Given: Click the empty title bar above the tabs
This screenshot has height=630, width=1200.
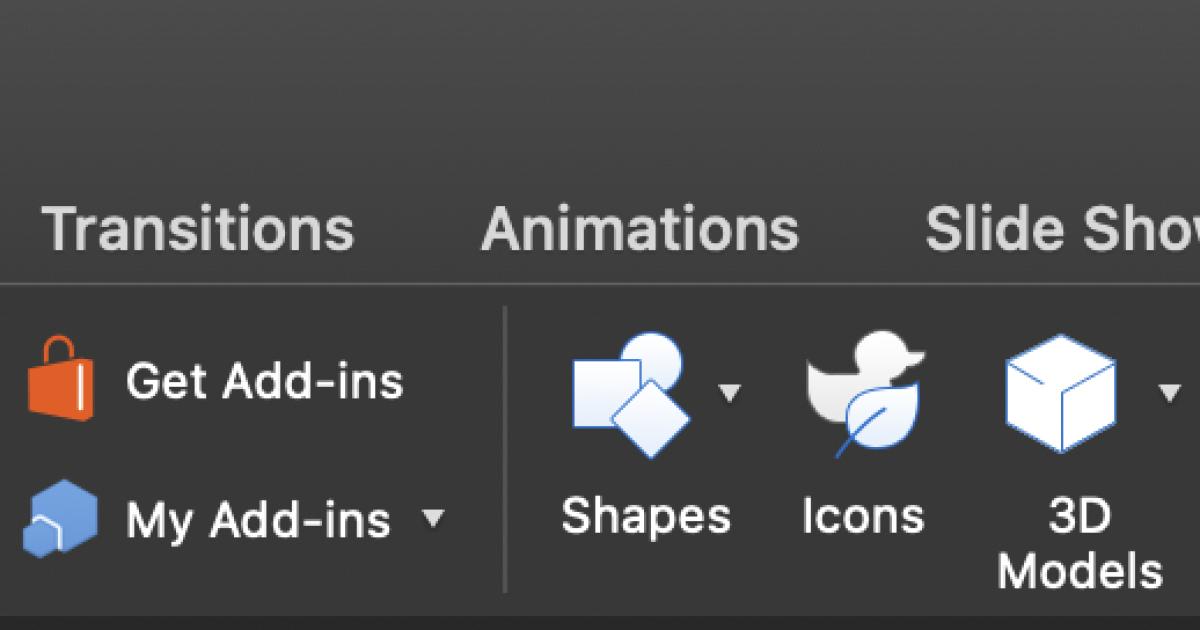Looking at the screenshot, I should coord(600,80).
